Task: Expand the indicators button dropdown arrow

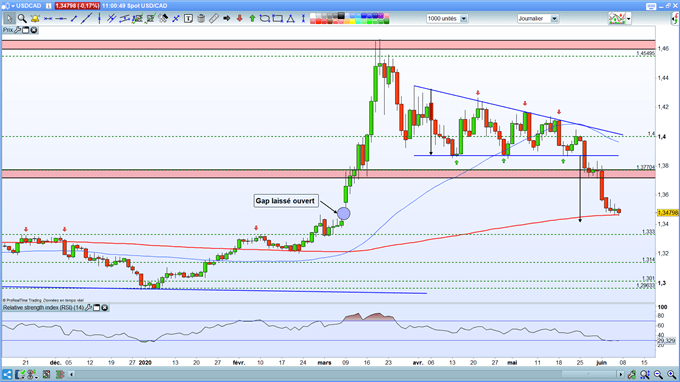Action: tap(629, 19)
